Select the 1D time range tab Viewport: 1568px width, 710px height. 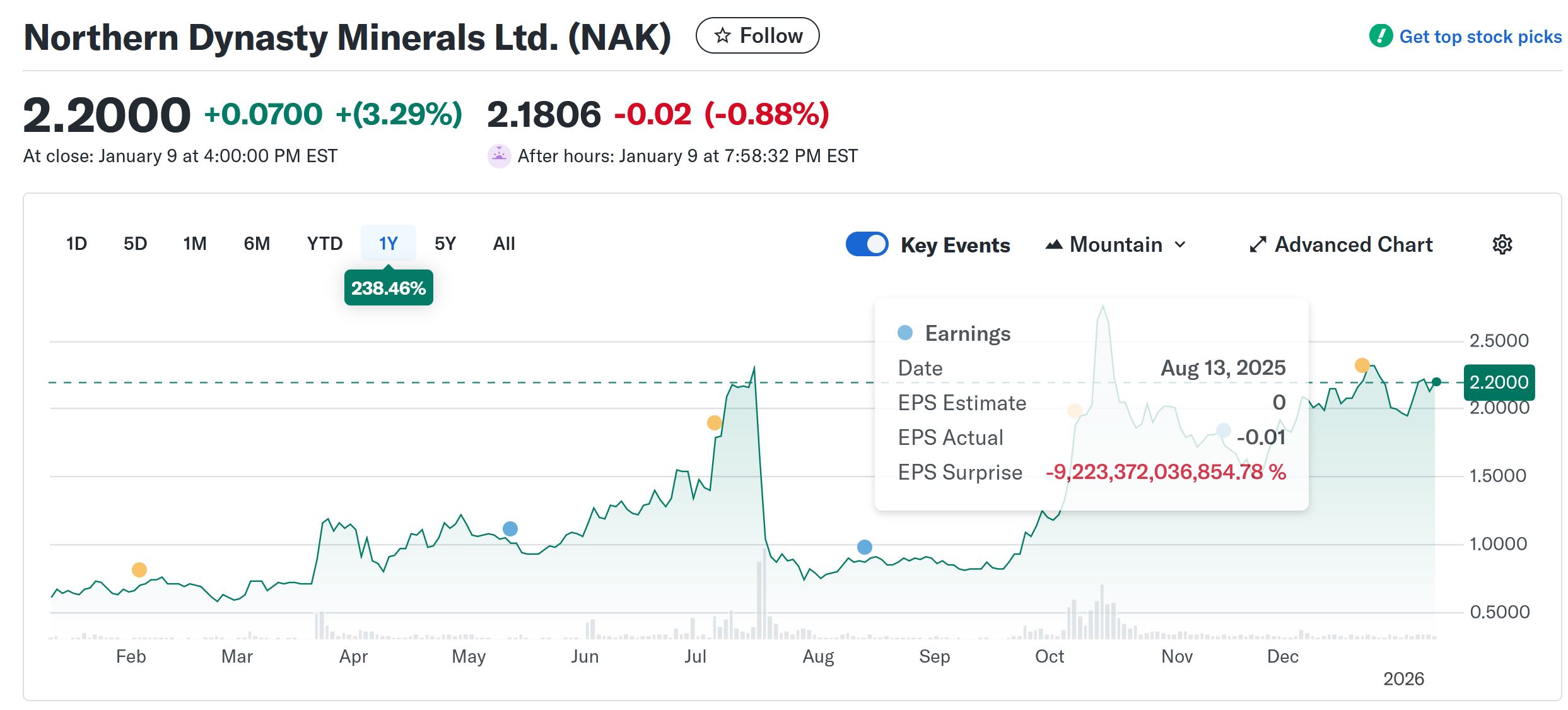[76, 244]
